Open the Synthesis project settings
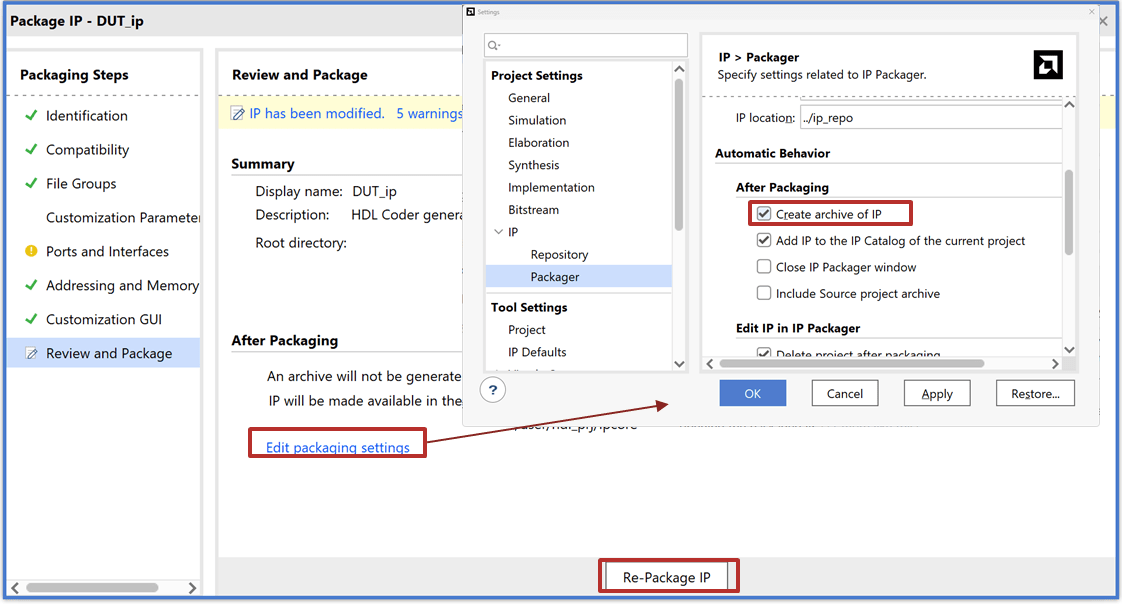The width and height of the screenshot is (1122, 604). pos(533,165)
